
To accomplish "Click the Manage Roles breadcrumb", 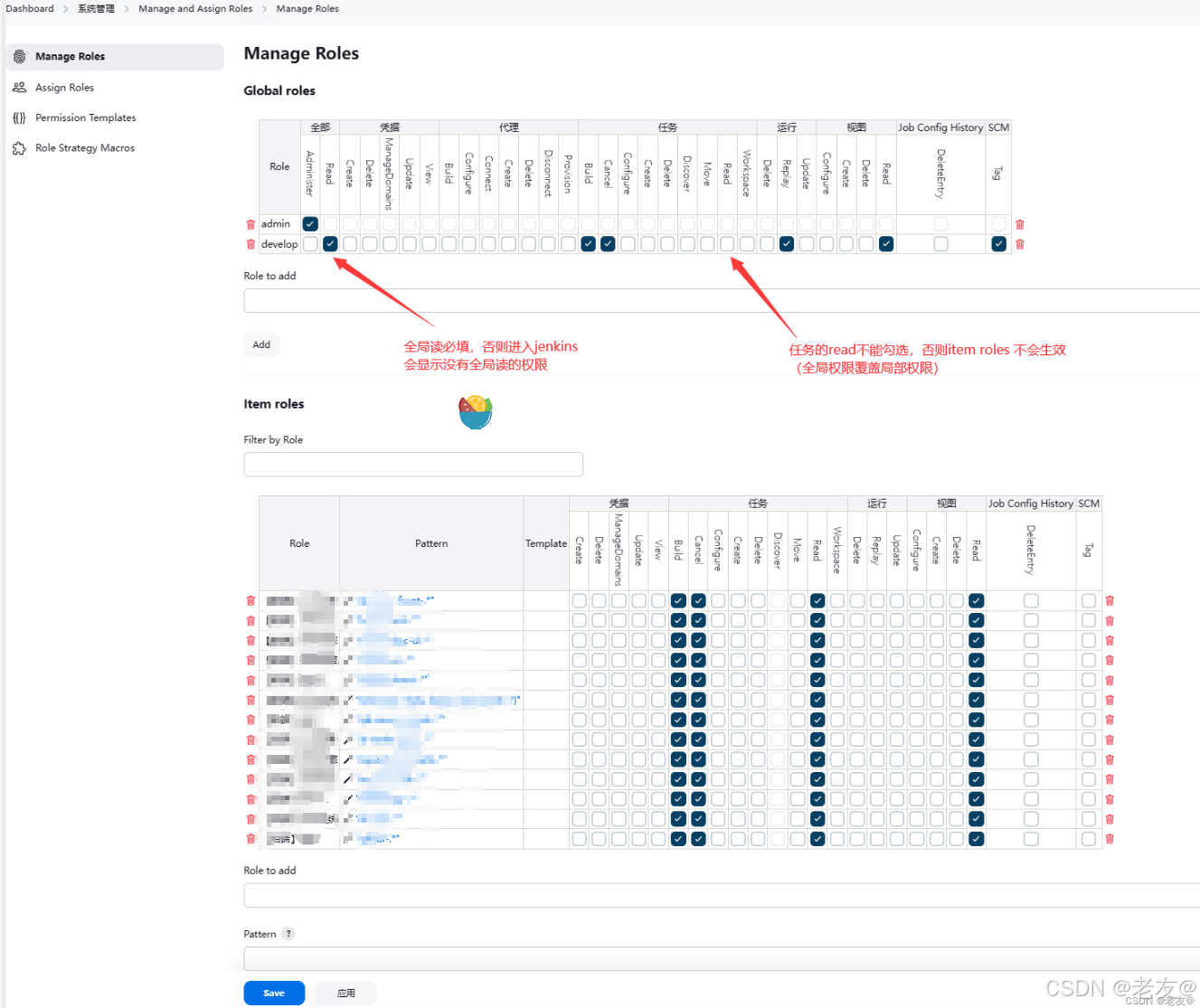I will (307, 9).
